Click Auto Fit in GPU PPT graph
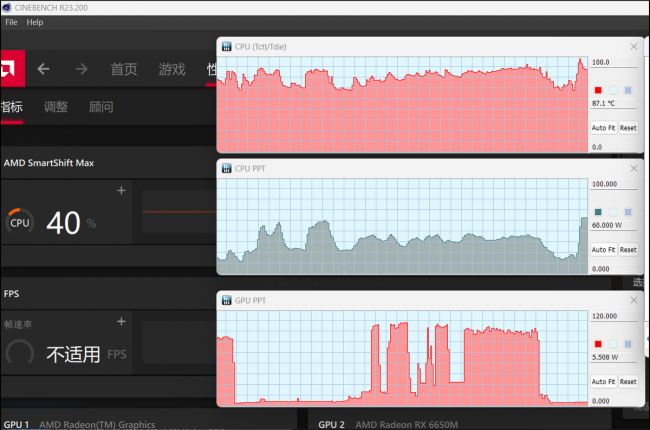650x430 pixels. (x=604, y=382)
